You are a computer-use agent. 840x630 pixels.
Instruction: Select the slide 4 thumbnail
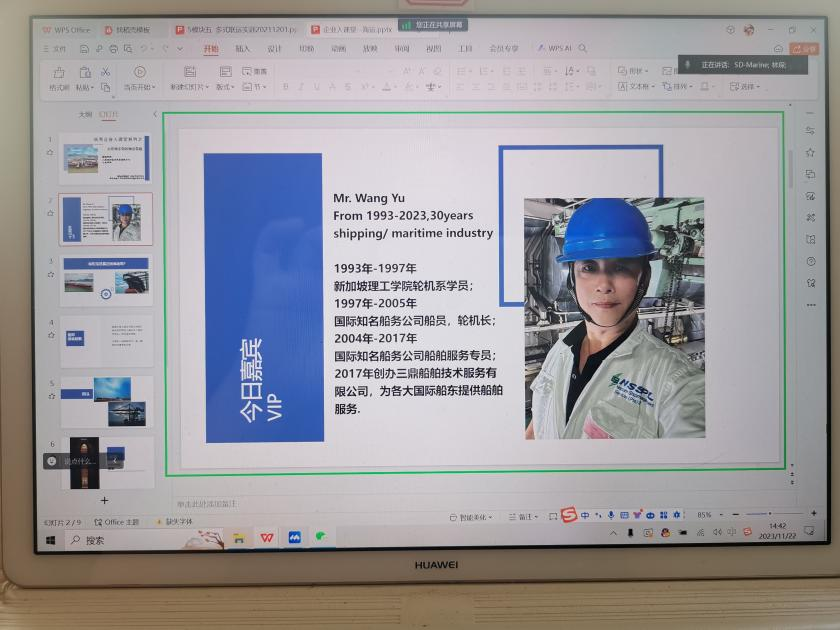pos(106,340)
